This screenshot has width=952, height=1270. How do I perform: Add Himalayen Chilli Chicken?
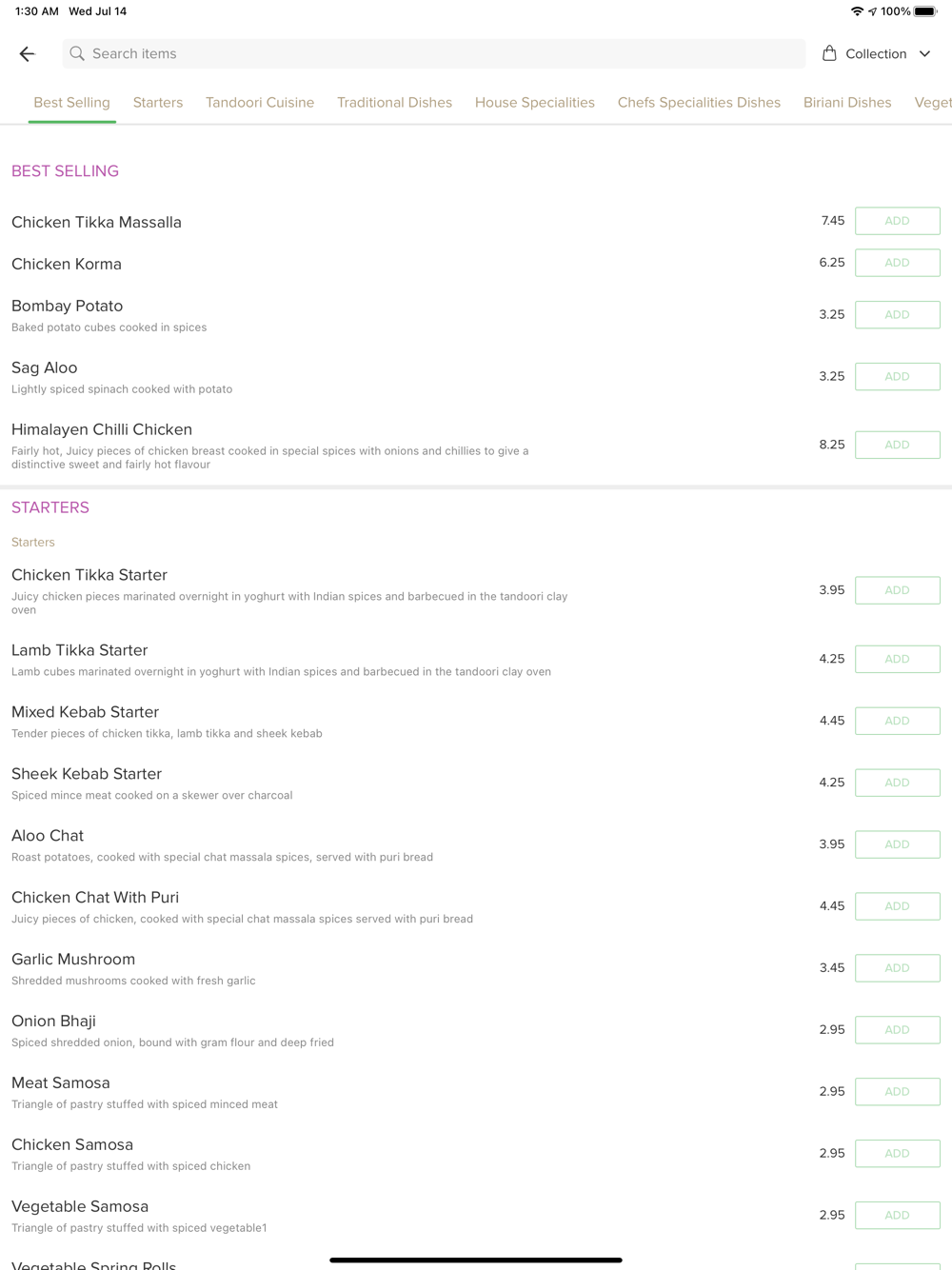pyautogui.click(x=898, y=445)
